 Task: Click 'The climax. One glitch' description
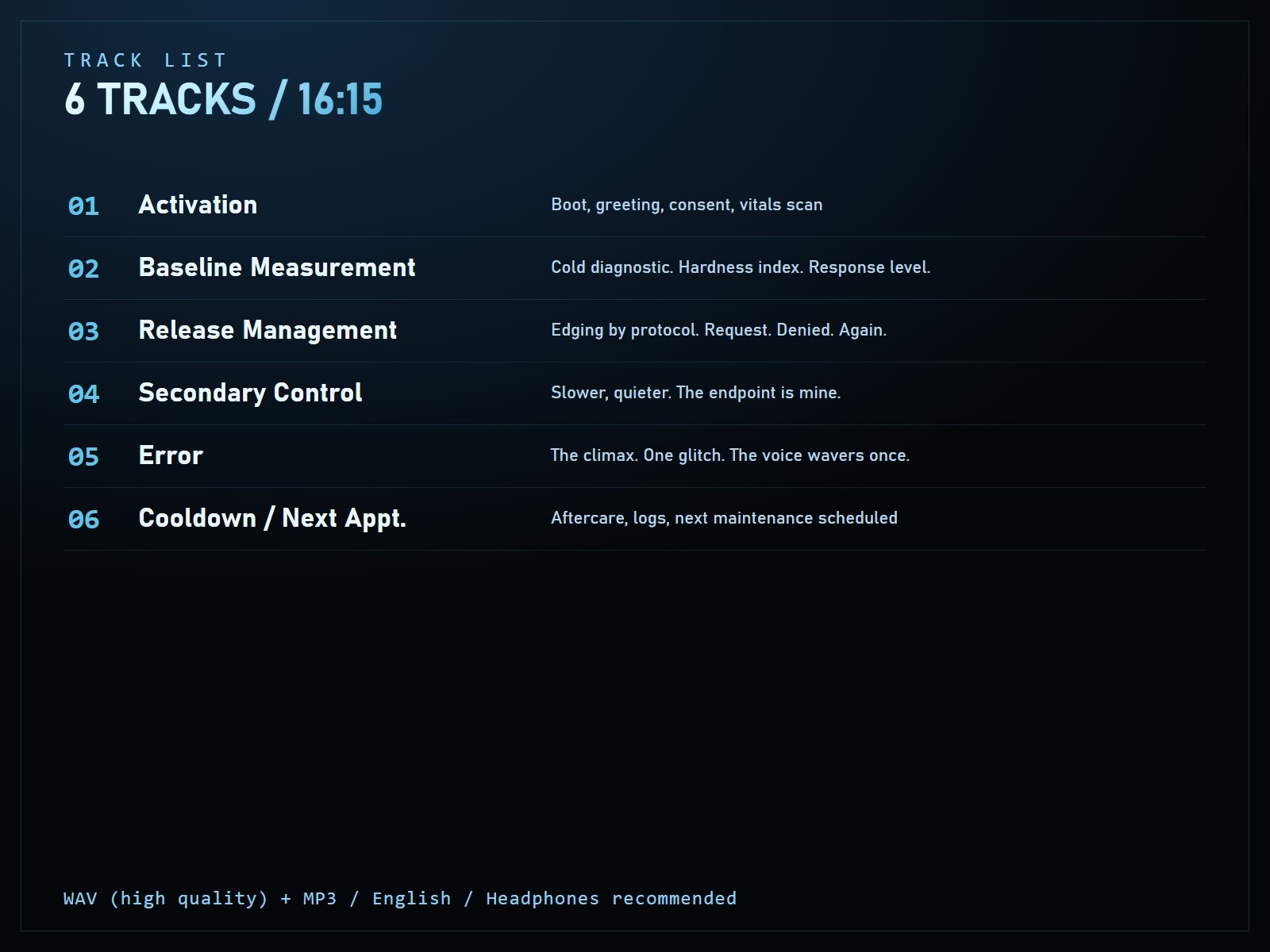point(730,455)
